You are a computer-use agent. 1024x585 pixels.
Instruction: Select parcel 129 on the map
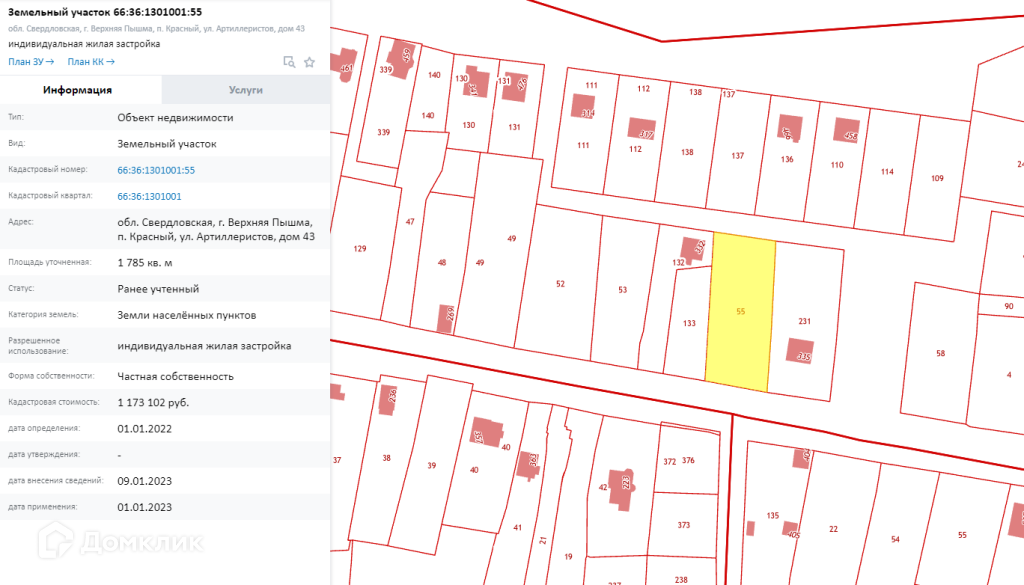tap(360, 248)
